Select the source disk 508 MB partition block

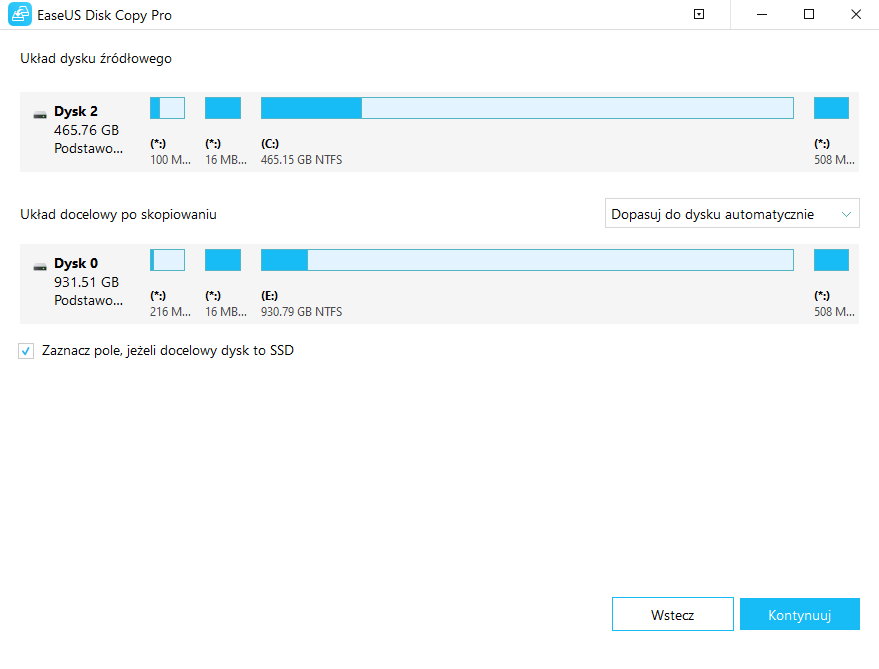pyautogui.click(x=831, y=108)
